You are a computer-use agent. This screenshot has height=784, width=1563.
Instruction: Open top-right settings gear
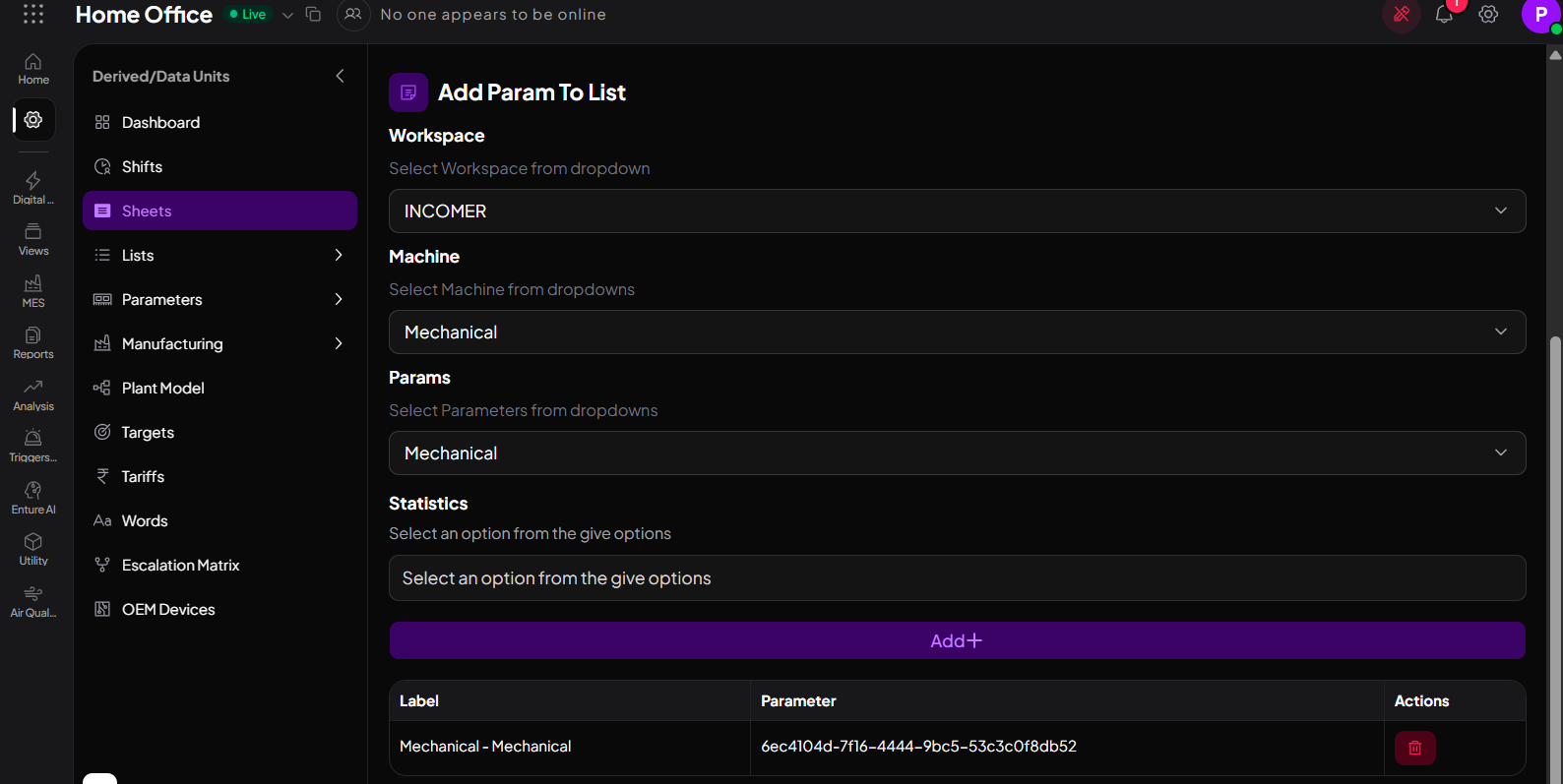pos(1488,15)
